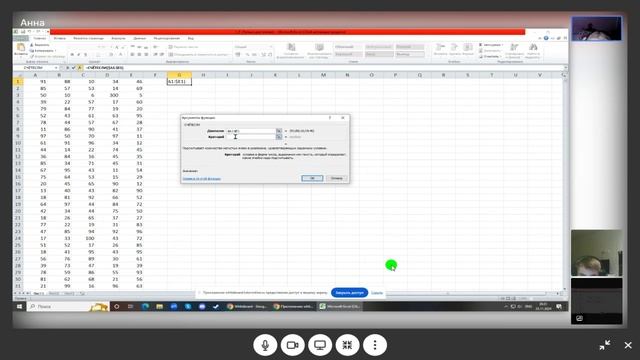The width and height of the screenshot is (640, 360).
Task: Open the Page Layout tab
Action: [89, 38]
